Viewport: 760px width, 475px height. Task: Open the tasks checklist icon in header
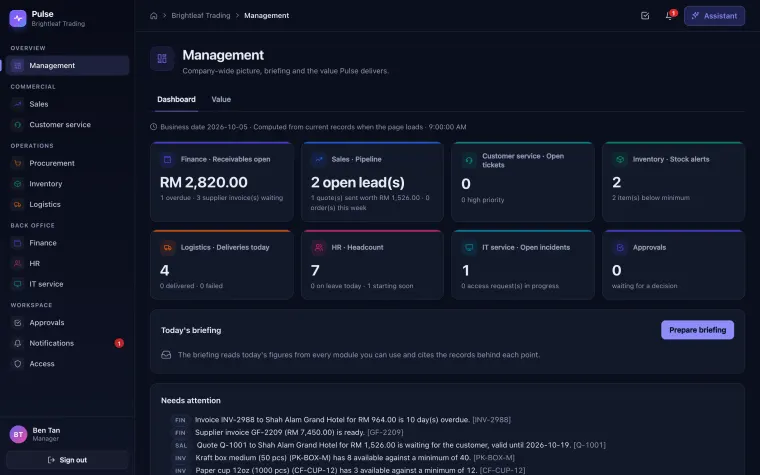click(x=645, y=16)
